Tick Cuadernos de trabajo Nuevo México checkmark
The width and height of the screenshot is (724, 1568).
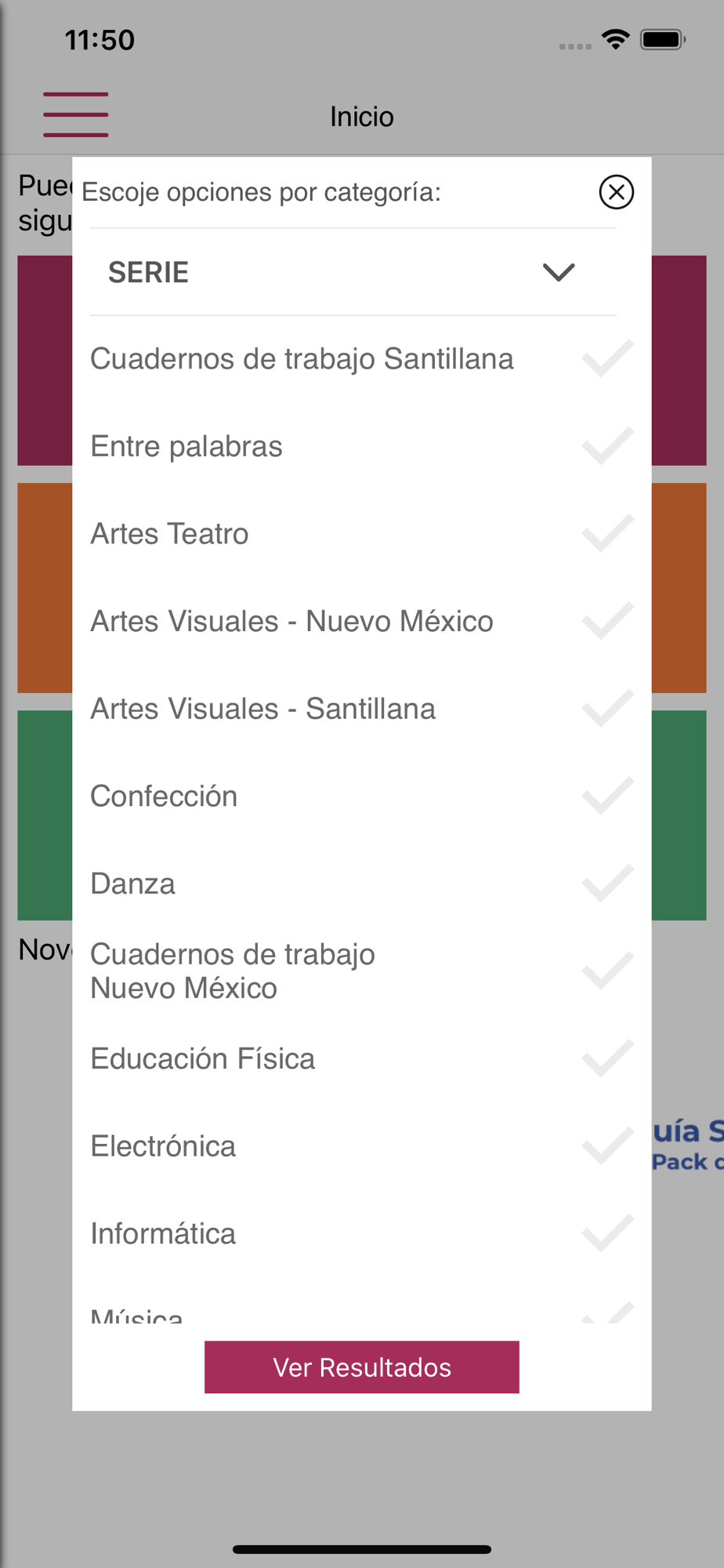tap(608, 971)
